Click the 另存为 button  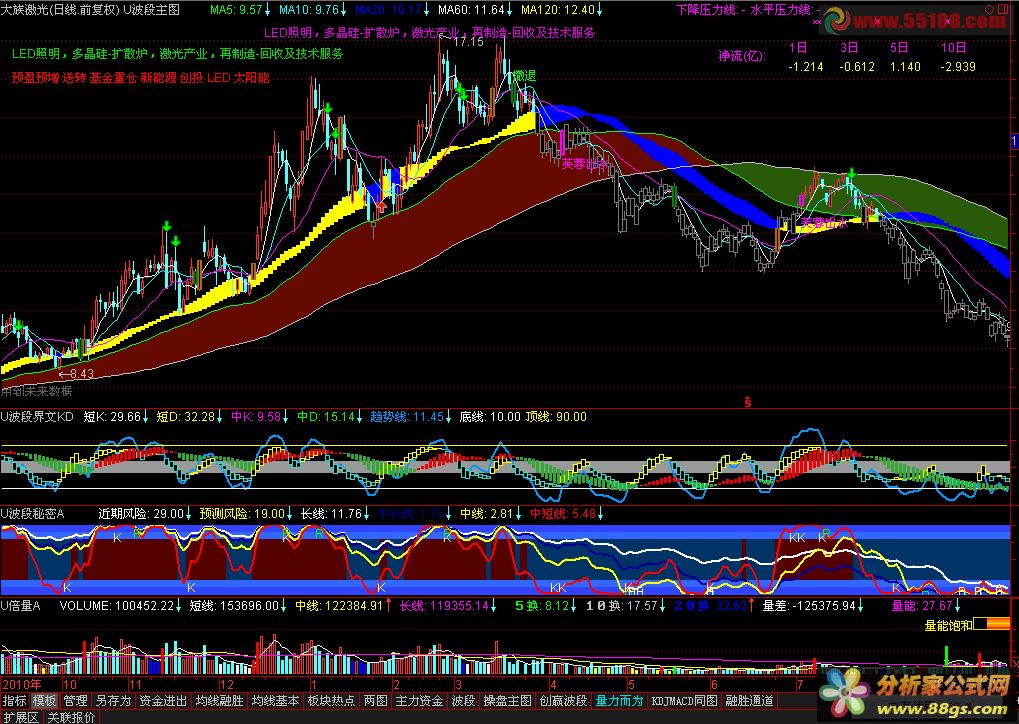112,701
